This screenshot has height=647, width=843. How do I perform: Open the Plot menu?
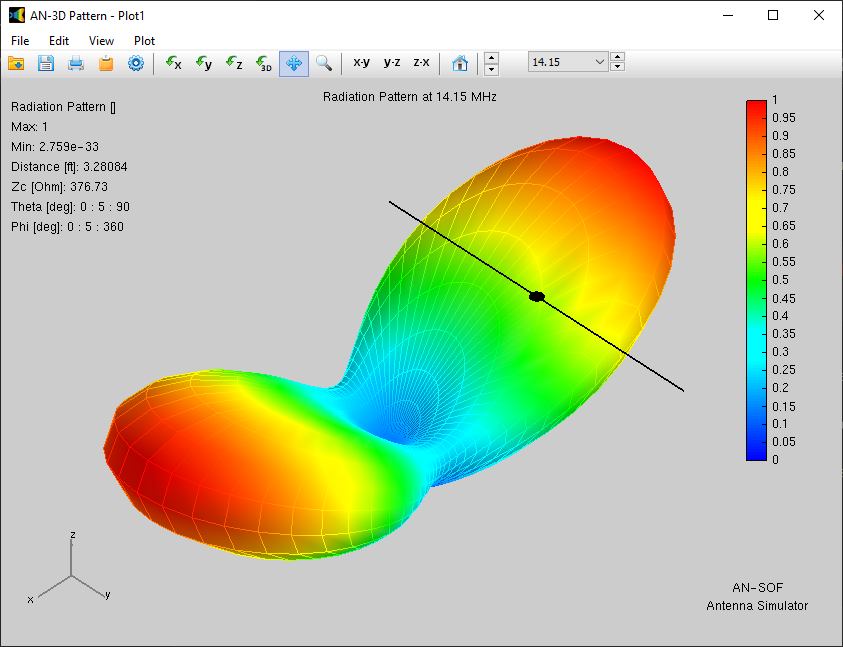point(144,41)
